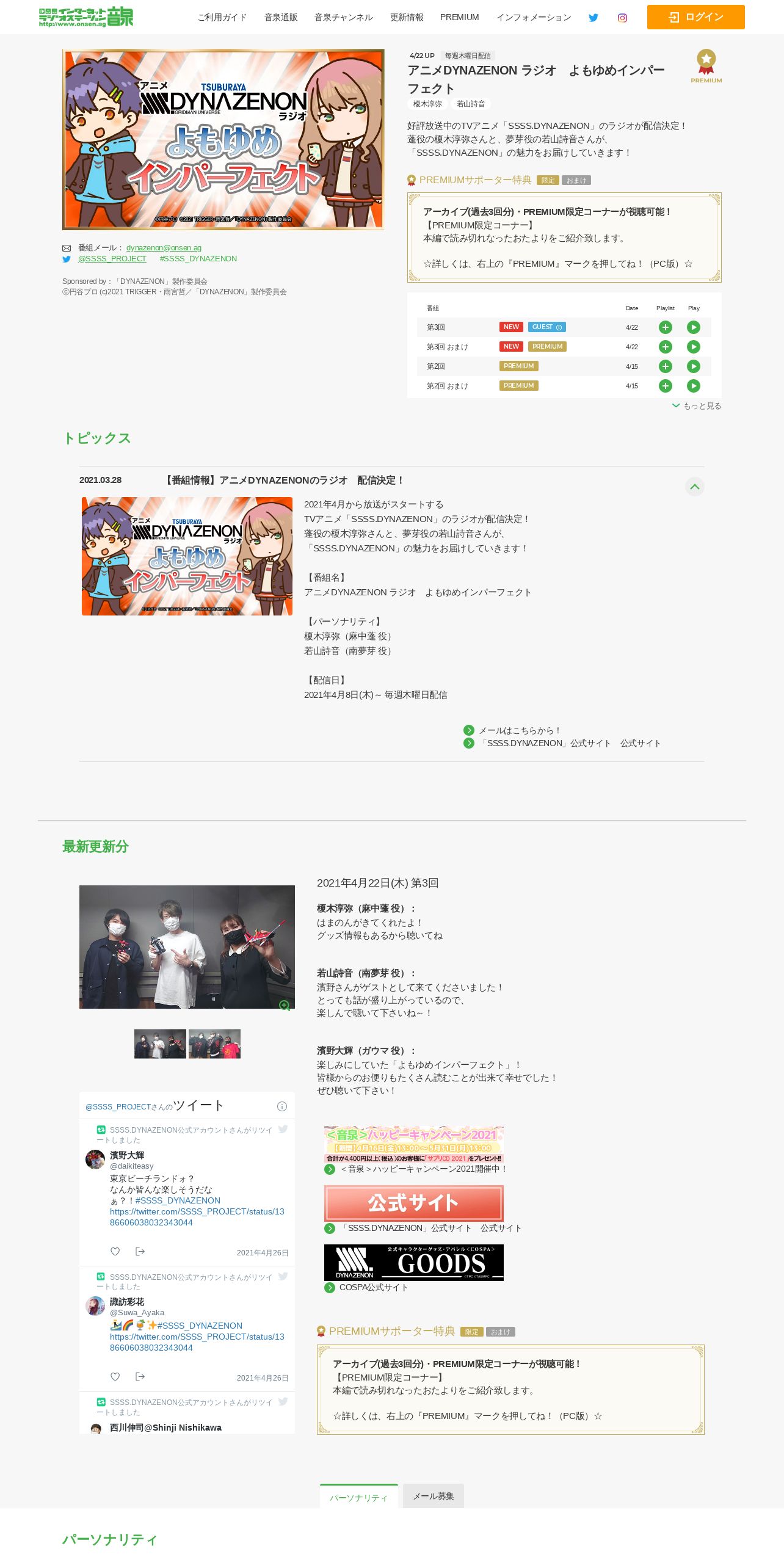The height and width of the screenshot is (1568, 784).
Task: Click the topics article banner image
Action: point(187,556)
